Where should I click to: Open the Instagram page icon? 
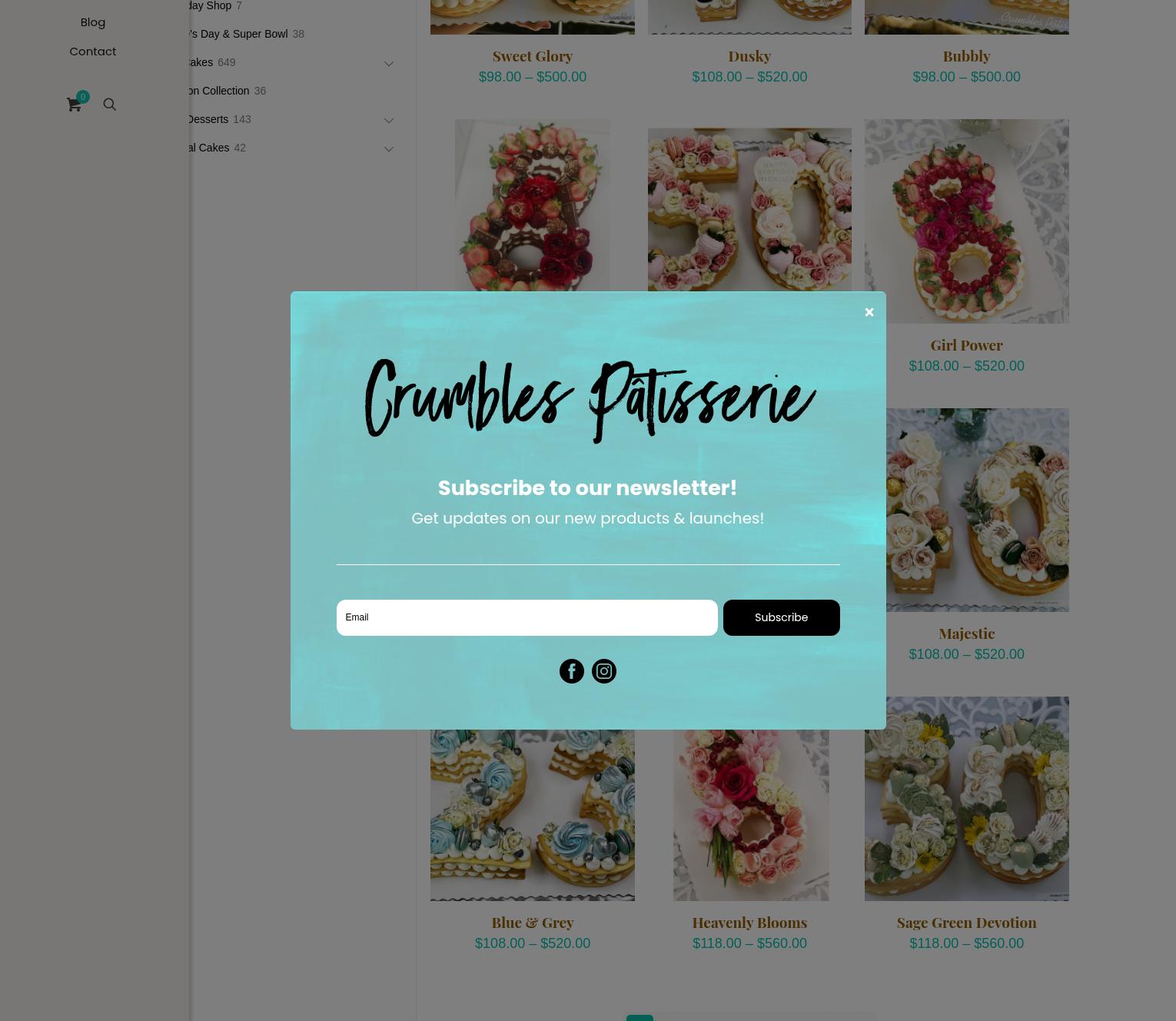tap(603, 671)
